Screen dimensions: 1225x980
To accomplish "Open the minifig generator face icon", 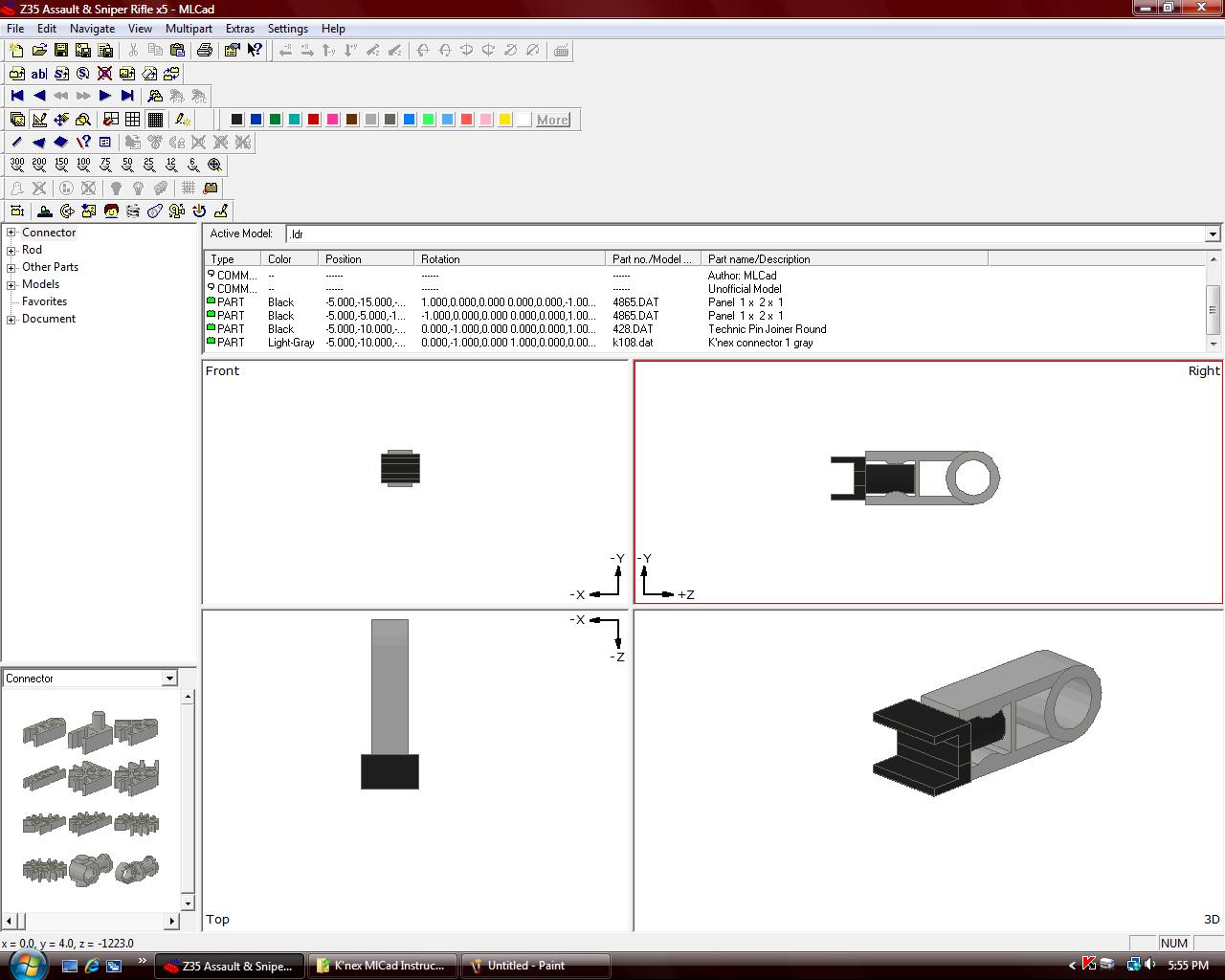I will coord(111,212).
